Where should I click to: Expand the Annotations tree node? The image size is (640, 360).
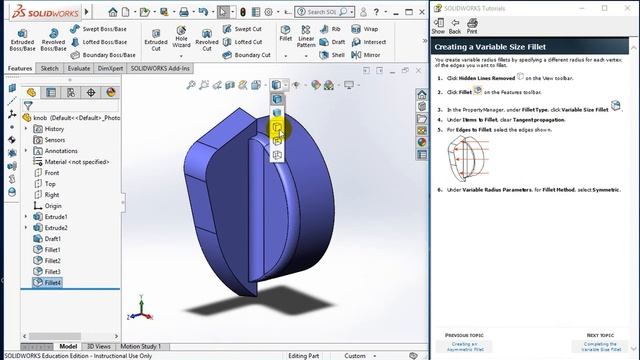click(x=26, y=151)
